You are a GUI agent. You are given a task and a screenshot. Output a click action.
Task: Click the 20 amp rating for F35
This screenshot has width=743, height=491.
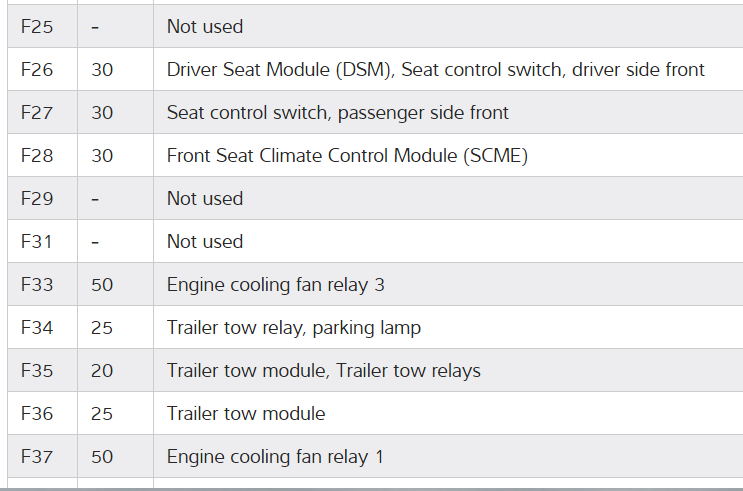pos(102,371)
